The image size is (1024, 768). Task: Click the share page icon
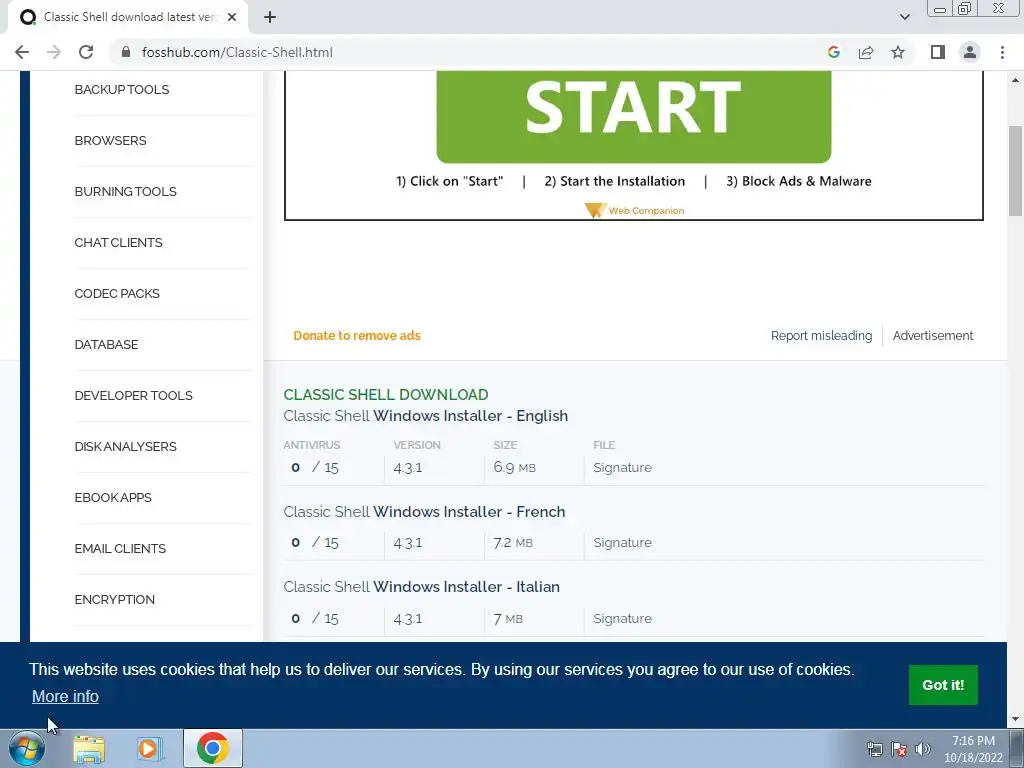[x=866, y=52]
